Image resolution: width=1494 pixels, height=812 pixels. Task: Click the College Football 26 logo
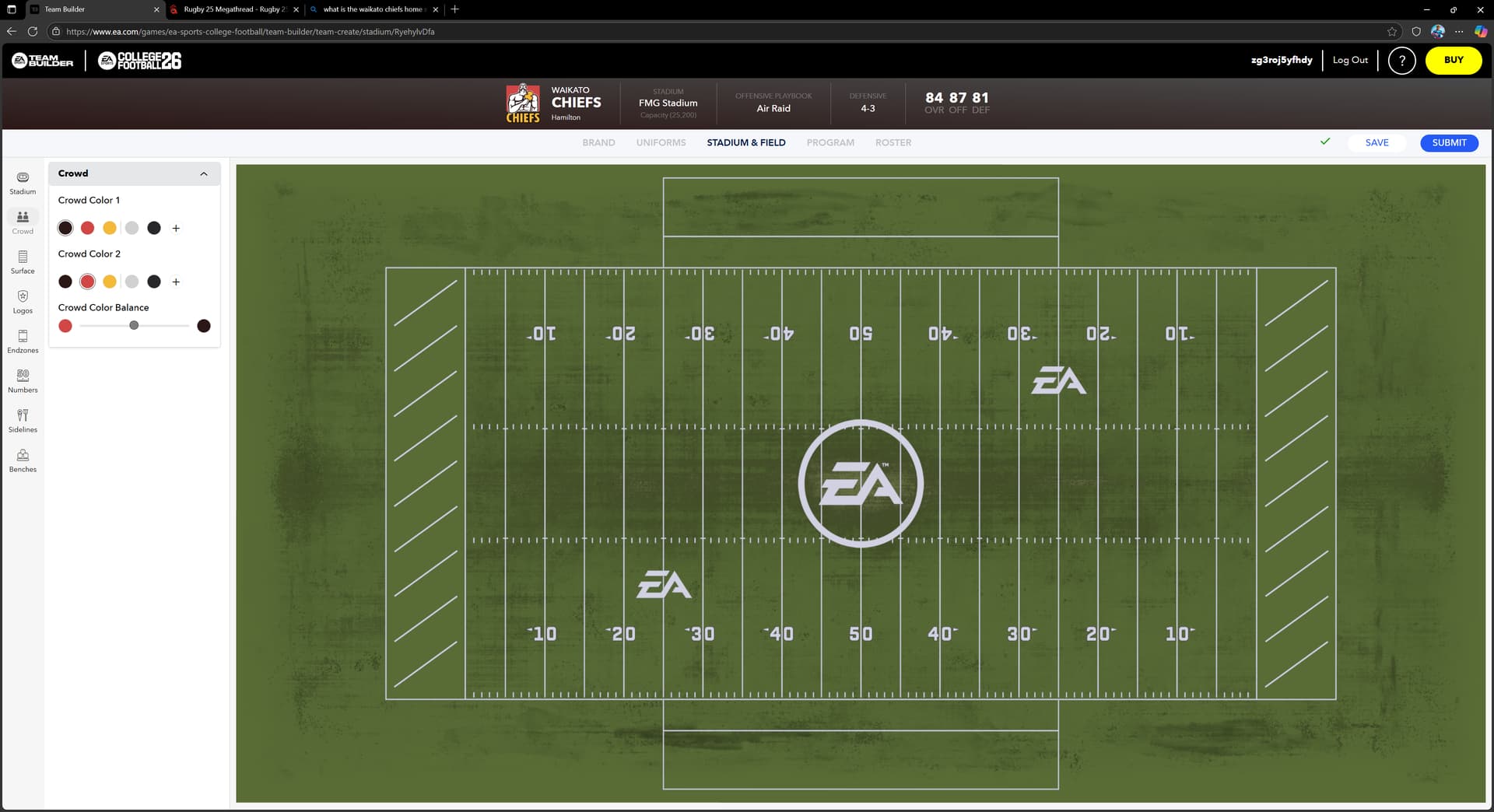140,61
